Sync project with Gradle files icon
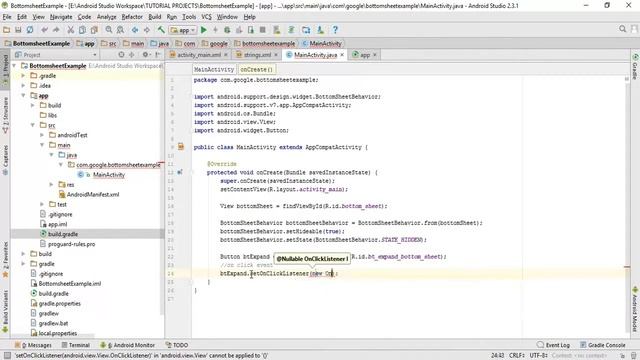Viewport: 640px width, 360px height. [x=291, y=30]
